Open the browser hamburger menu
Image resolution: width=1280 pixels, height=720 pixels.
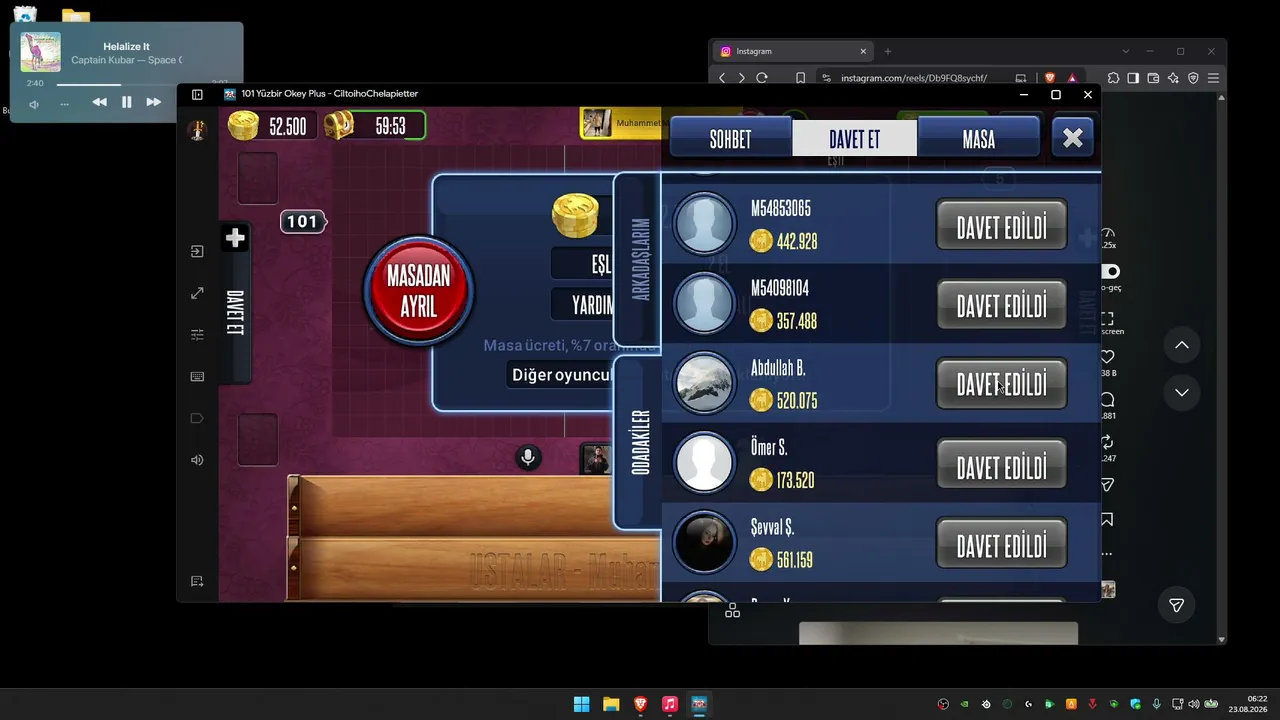point(1213,78)
